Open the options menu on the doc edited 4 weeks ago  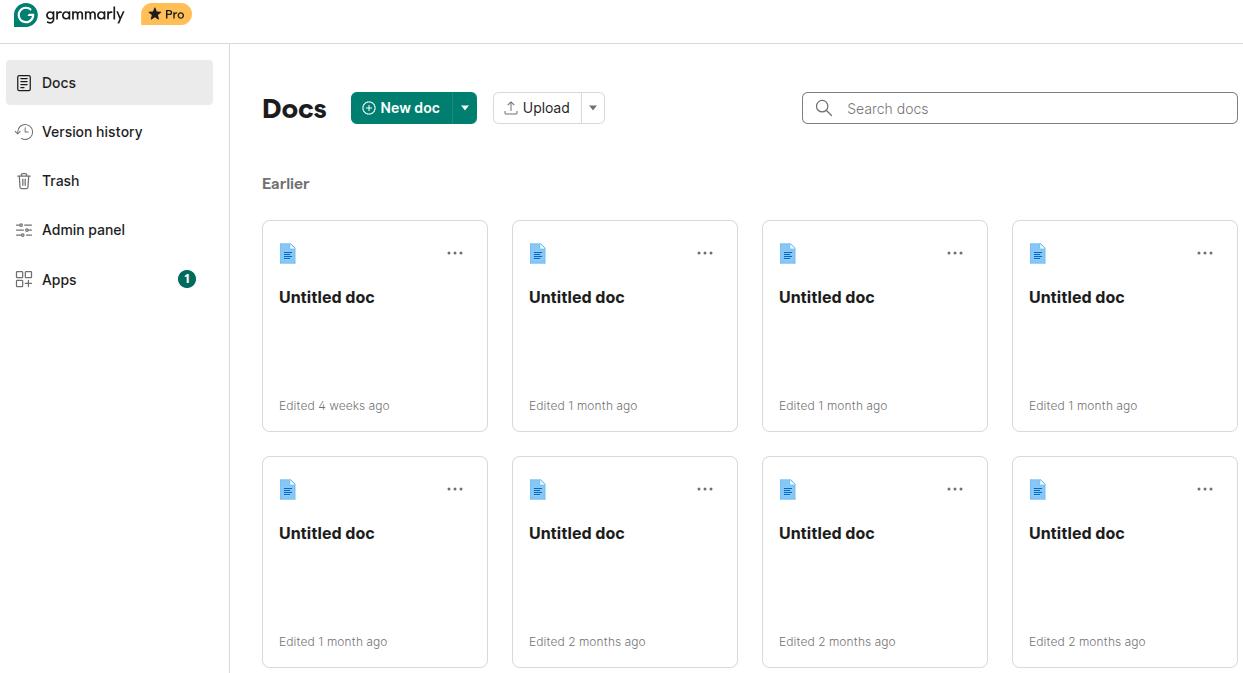pos(455,253)
